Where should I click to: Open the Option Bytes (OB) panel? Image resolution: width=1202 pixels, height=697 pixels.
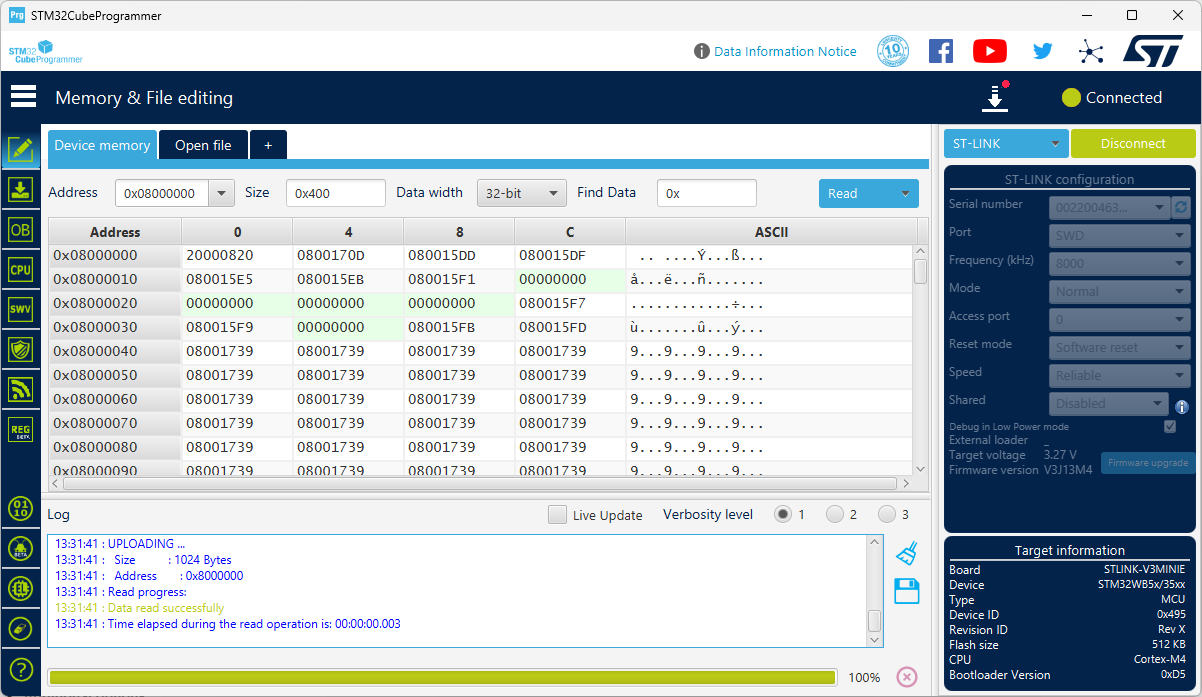point(21,229)
